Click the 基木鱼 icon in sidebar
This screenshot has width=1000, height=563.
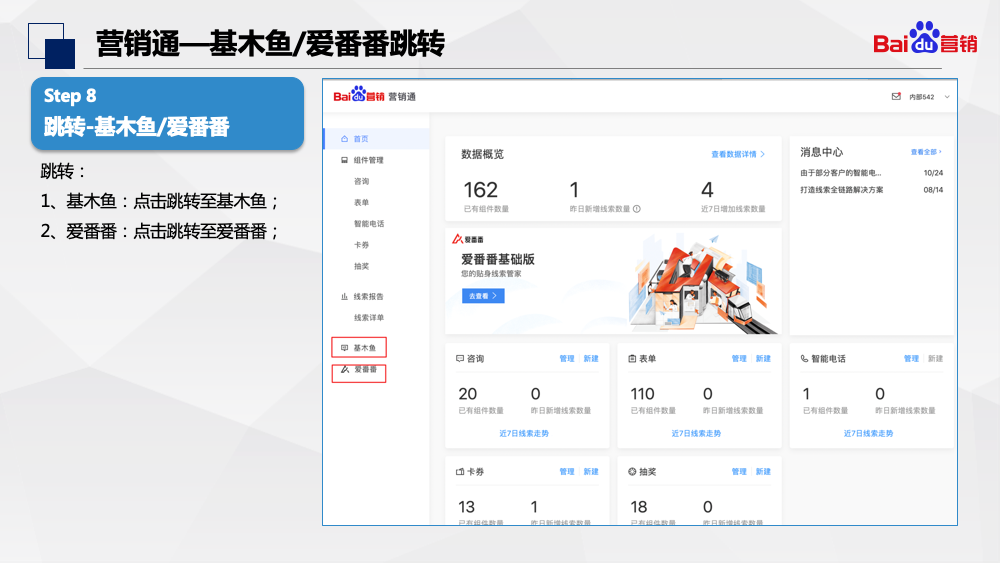click(344, 347)
